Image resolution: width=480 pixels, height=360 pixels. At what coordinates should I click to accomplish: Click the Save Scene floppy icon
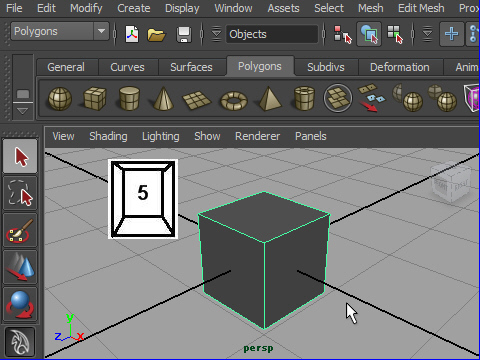[184, 35]
